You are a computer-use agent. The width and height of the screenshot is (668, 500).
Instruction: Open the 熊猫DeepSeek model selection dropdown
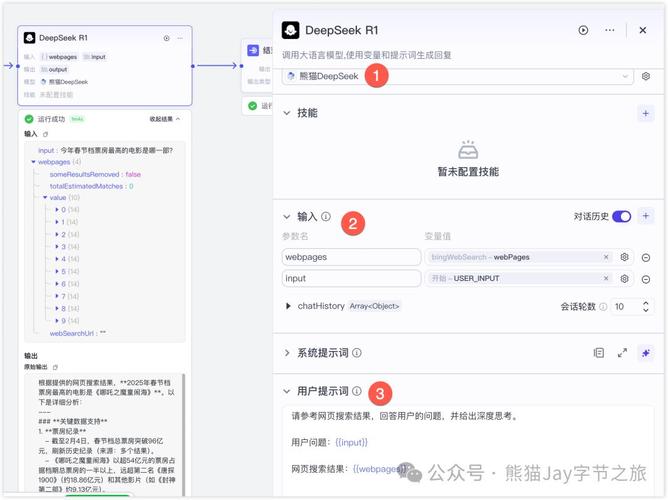pos(458,76)
